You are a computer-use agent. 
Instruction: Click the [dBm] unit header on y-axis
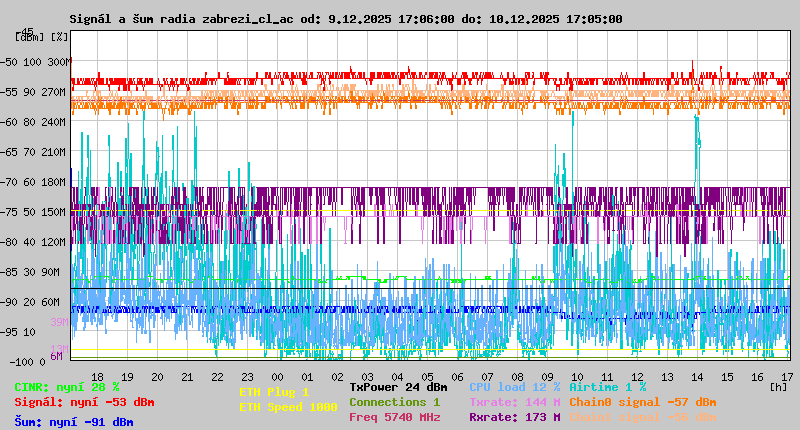30,36
